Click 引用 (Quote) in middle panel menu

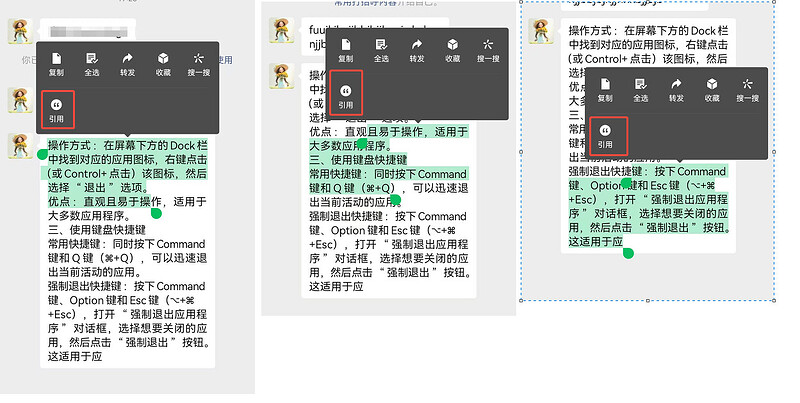point(345,95)
